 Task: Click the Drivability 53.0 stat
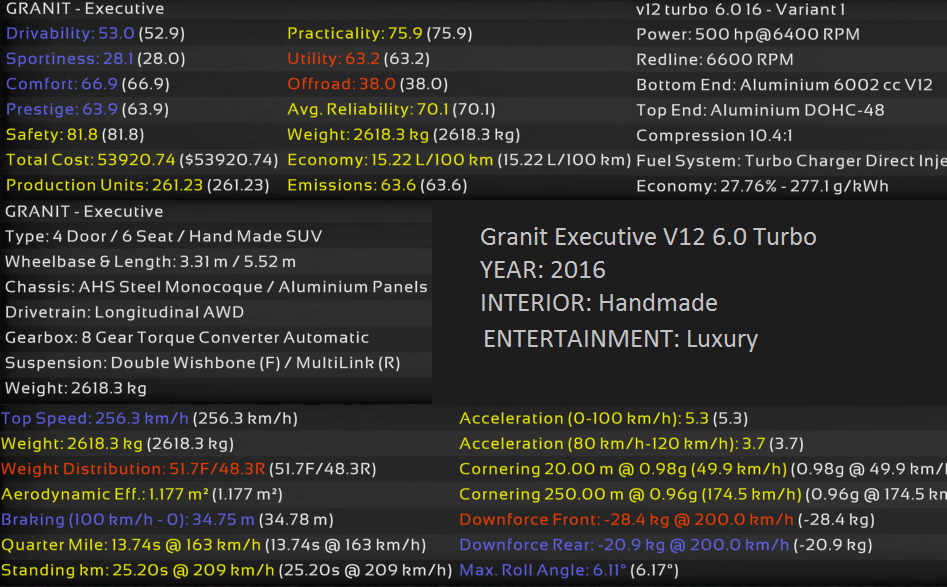pos(95,34)
